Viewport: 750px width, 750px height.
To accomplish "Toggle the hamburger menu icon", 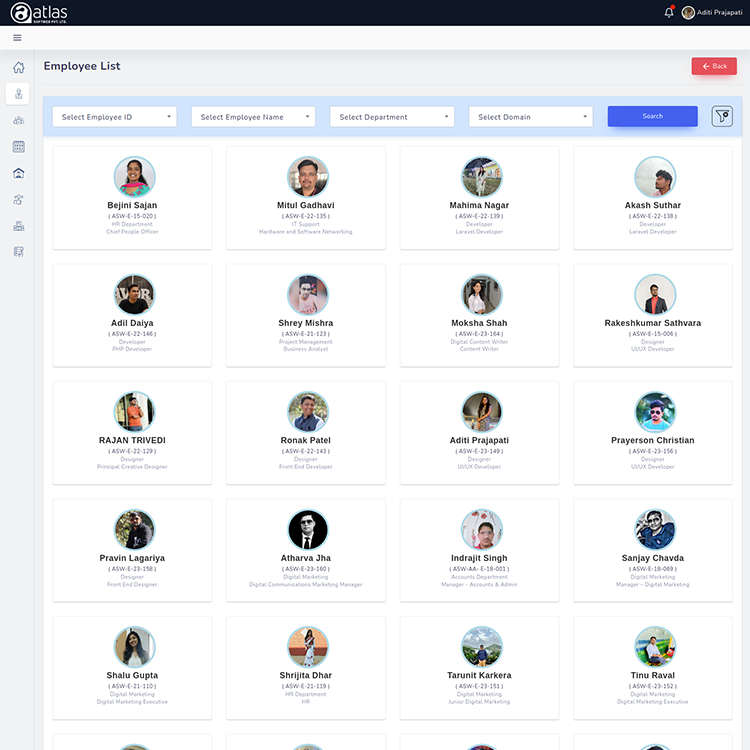I will tap(17, 38).
